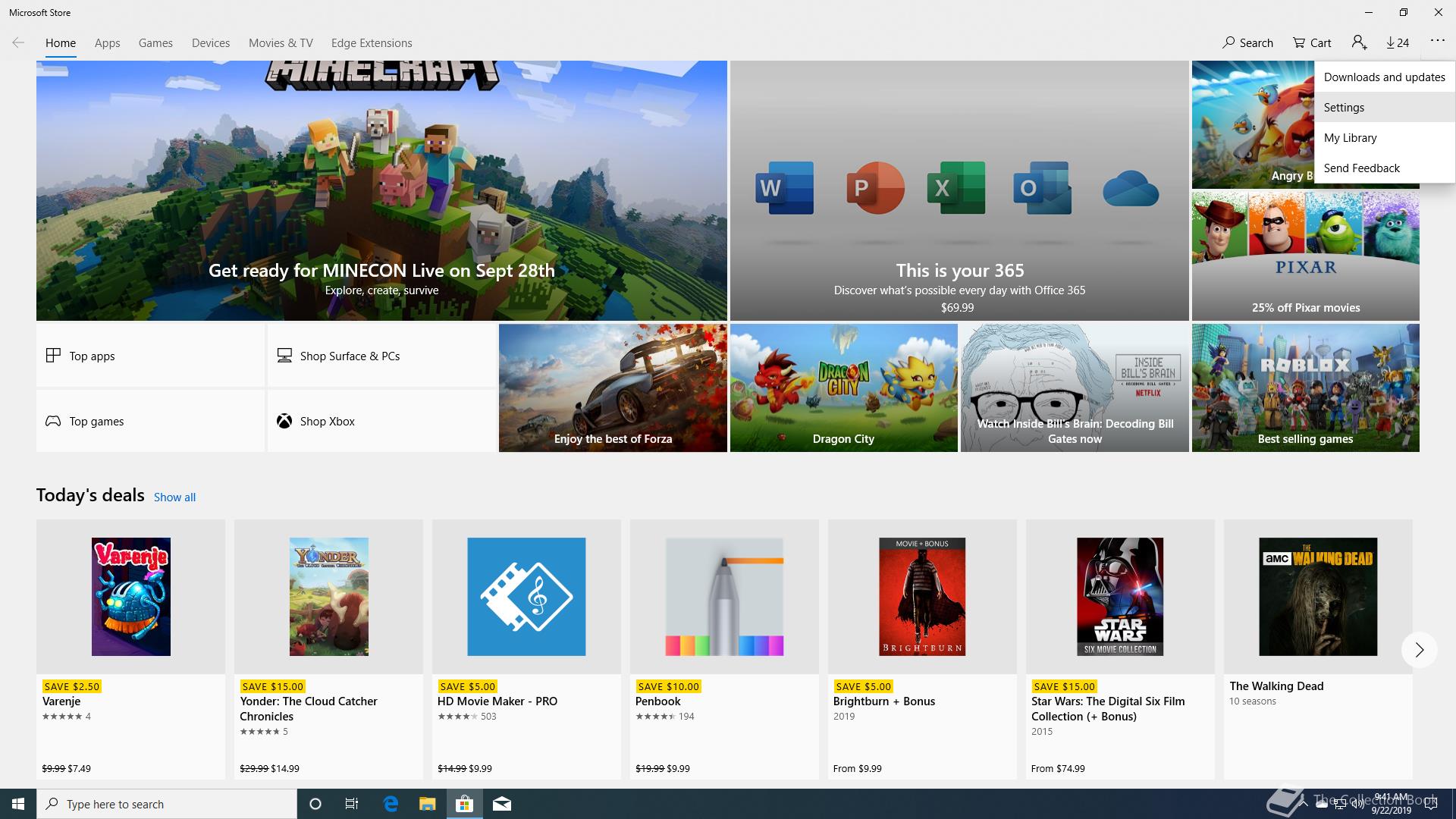This screenshot has height=819, width=1456.
Task: Open the Penbook deal card
Action: [x=724, y=649]
